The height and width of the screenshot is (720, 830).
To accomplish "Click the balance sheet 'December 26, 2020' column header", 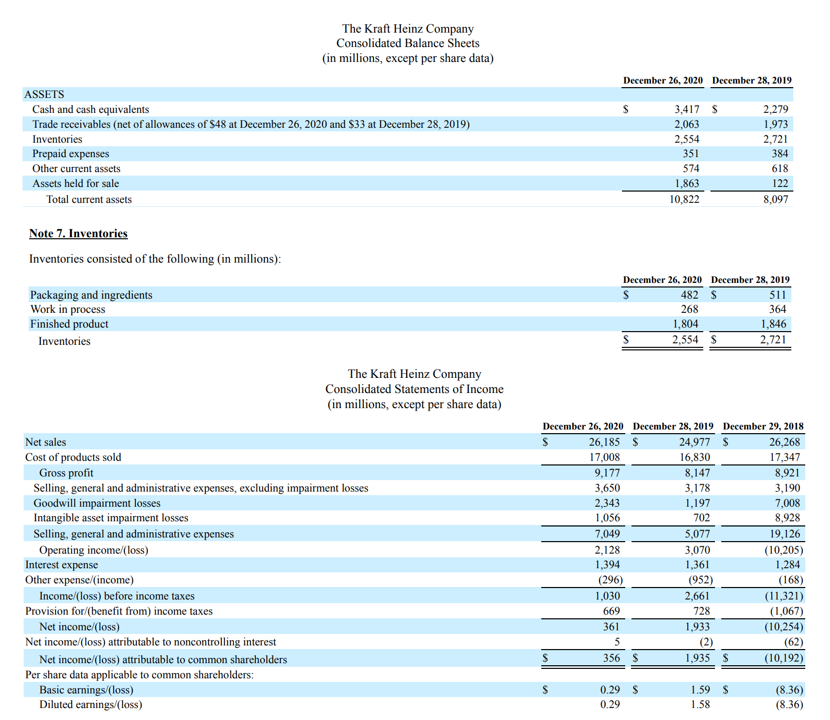I will tap(663, 80).
